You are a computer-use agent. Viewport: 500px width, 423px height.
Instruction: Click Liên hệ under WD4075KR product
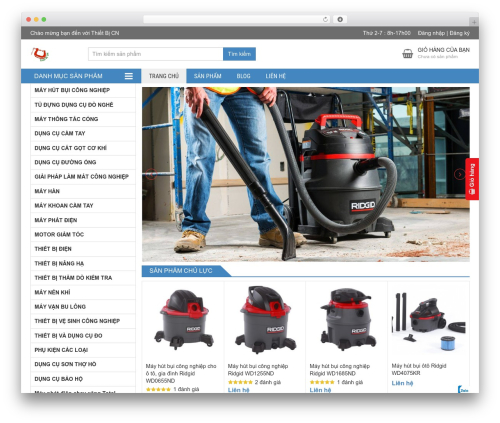[x=402, y=383]
